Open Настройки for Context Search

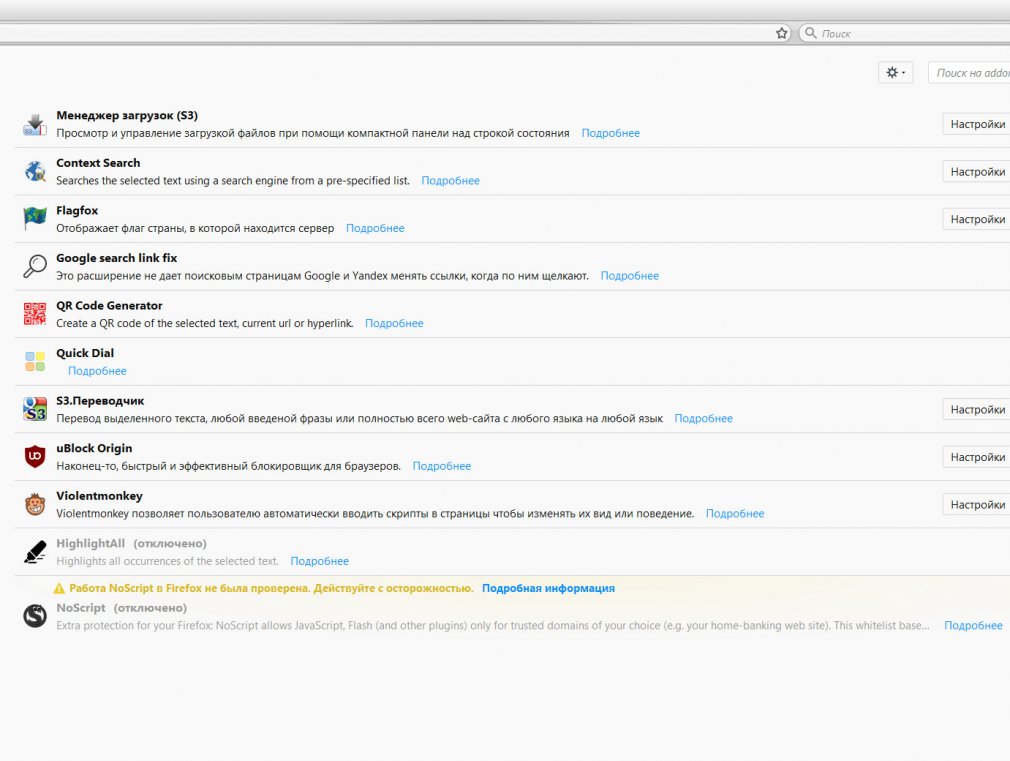click(x=977, y=172)
